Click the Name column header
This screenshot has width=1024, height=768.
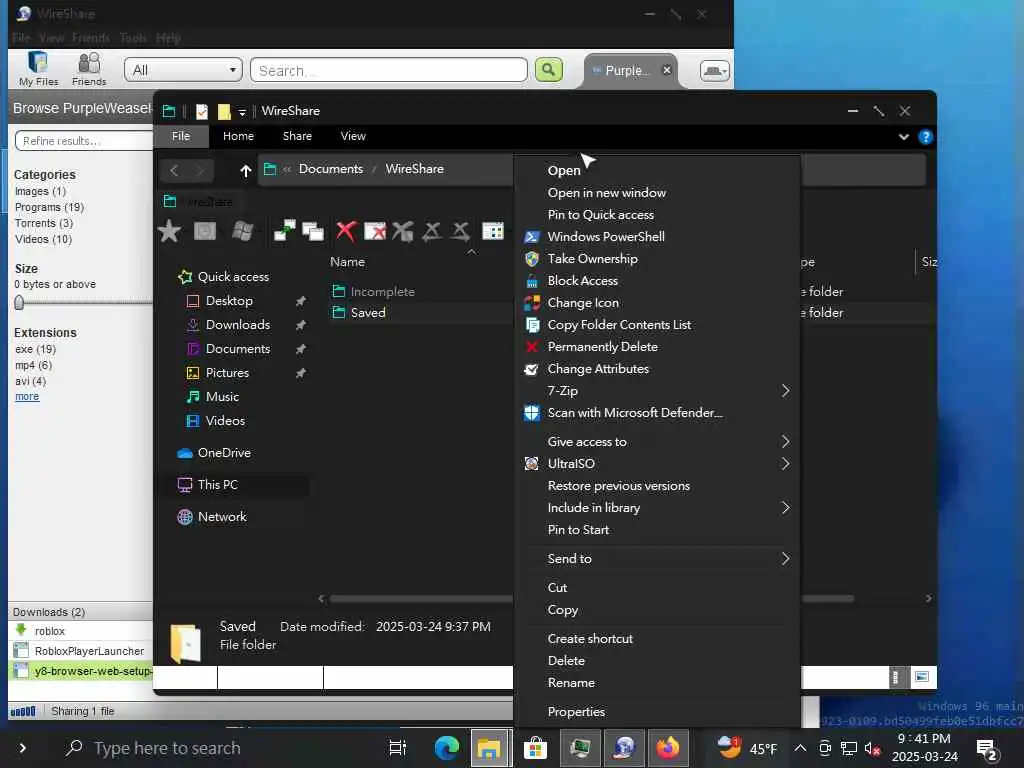click(x=347, y=262)
